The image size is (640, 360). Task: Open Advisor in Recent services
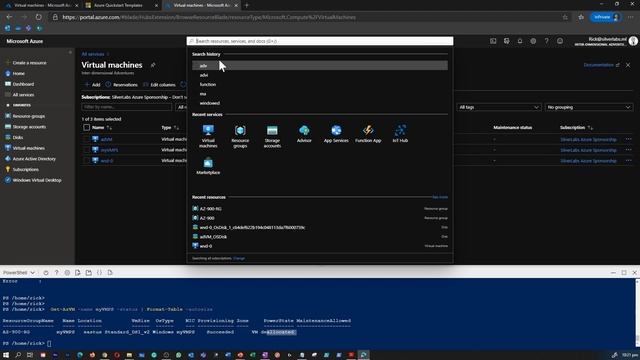click(304, 134)
